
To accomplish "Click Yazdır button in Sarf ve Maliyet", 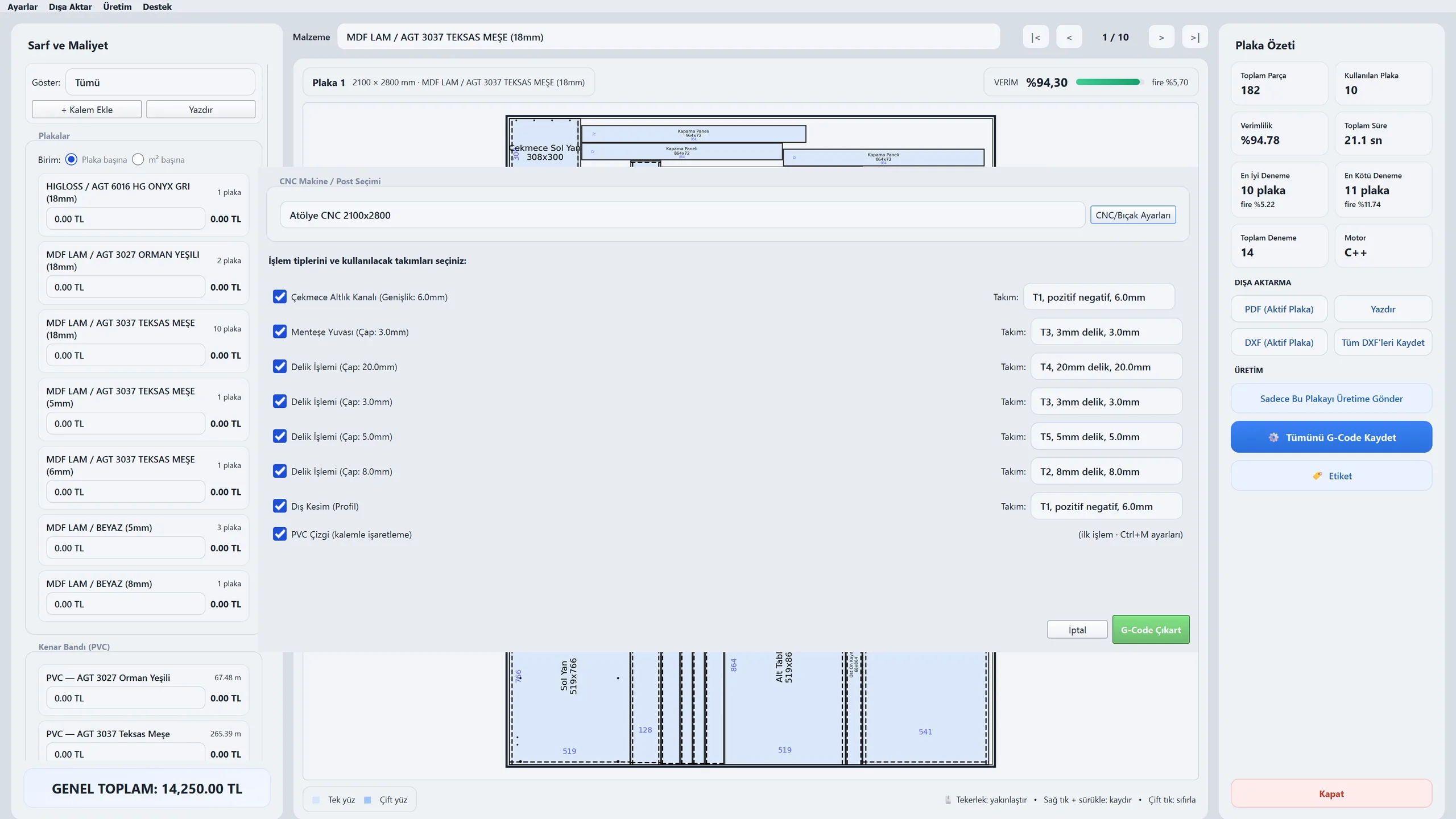I will point(201,110).
